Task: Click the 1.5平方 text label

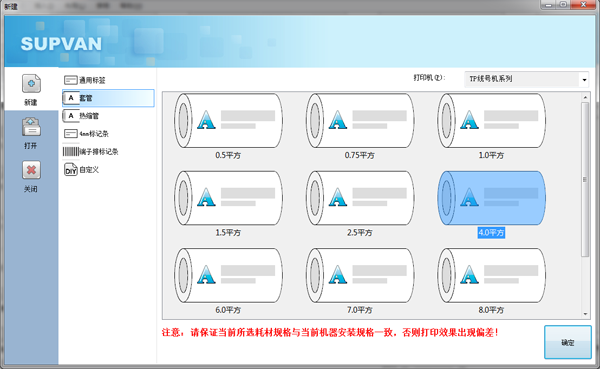Action: click(228, 232)
